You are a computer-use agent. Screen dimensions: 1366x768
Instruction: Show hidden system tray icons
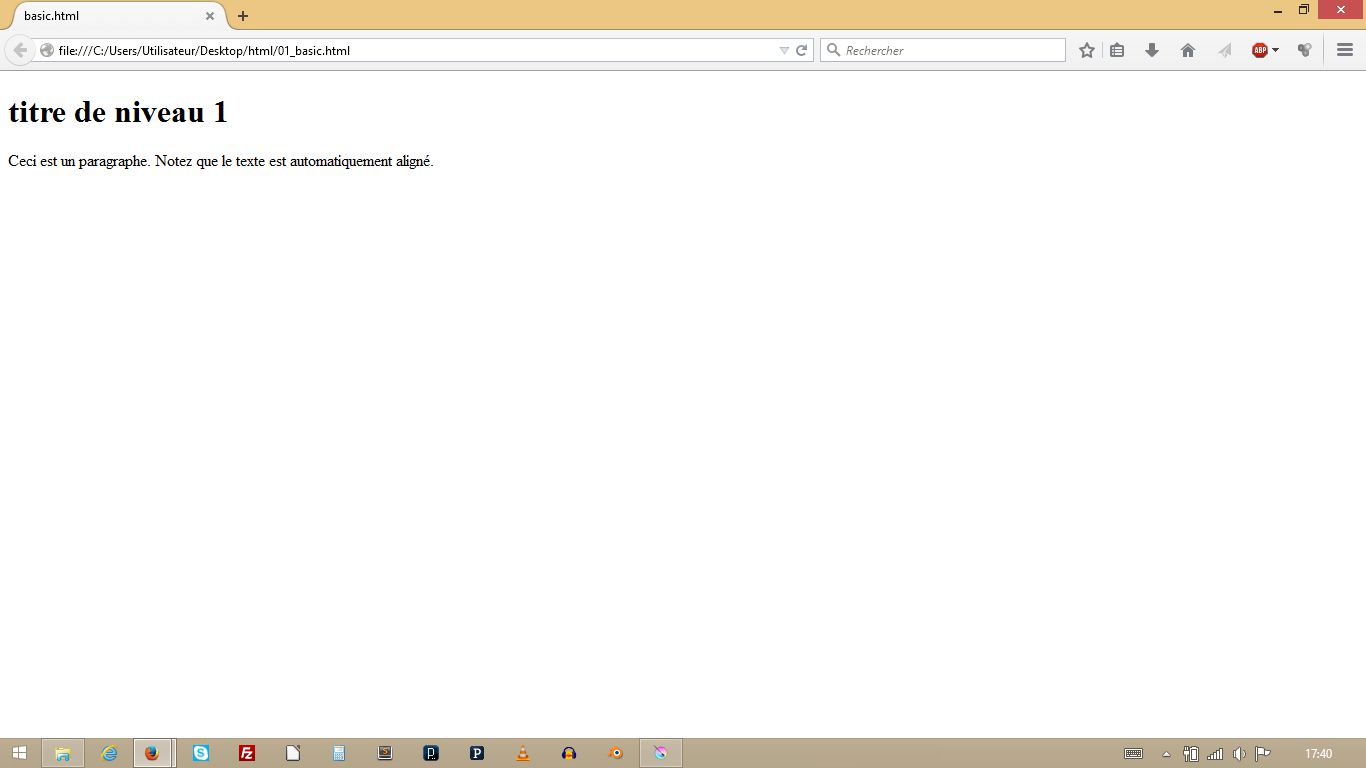[1166, 754]
